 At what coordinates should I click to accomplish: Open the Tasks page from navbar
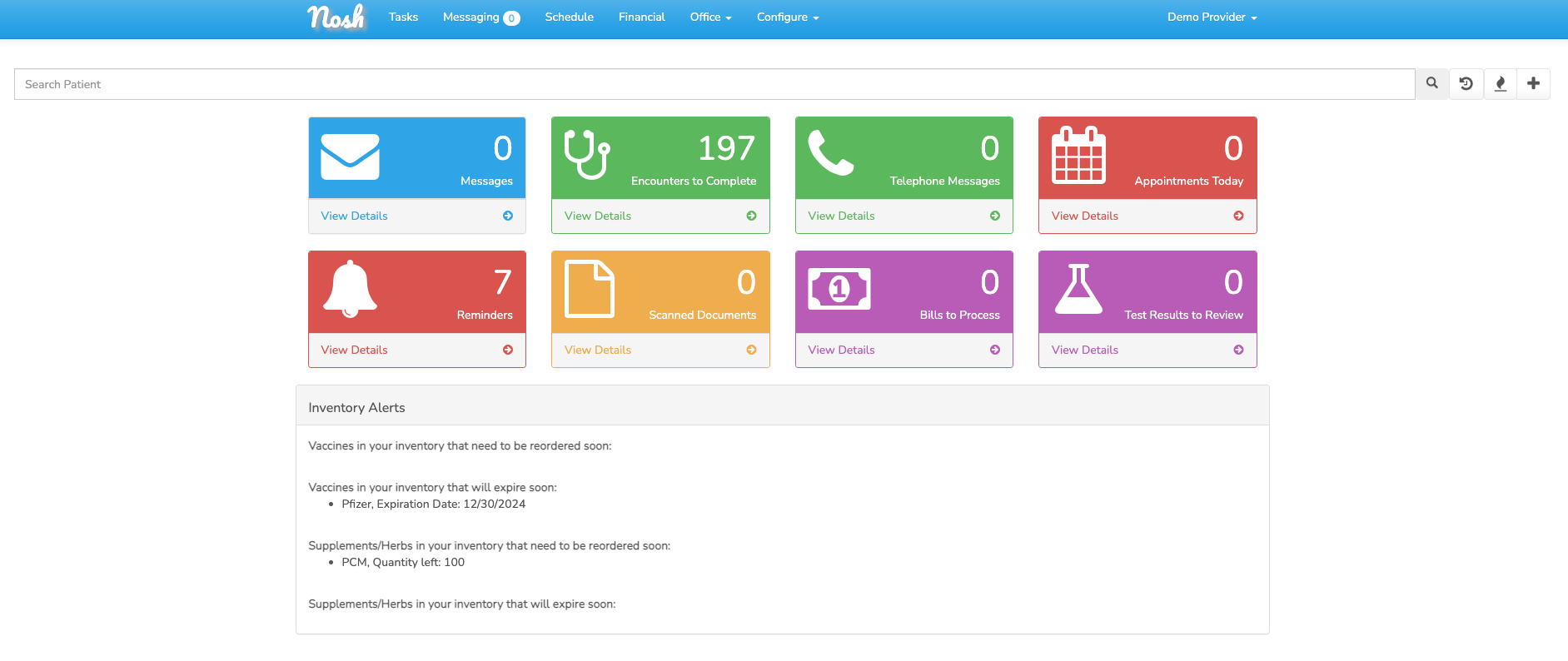[403, 17]
